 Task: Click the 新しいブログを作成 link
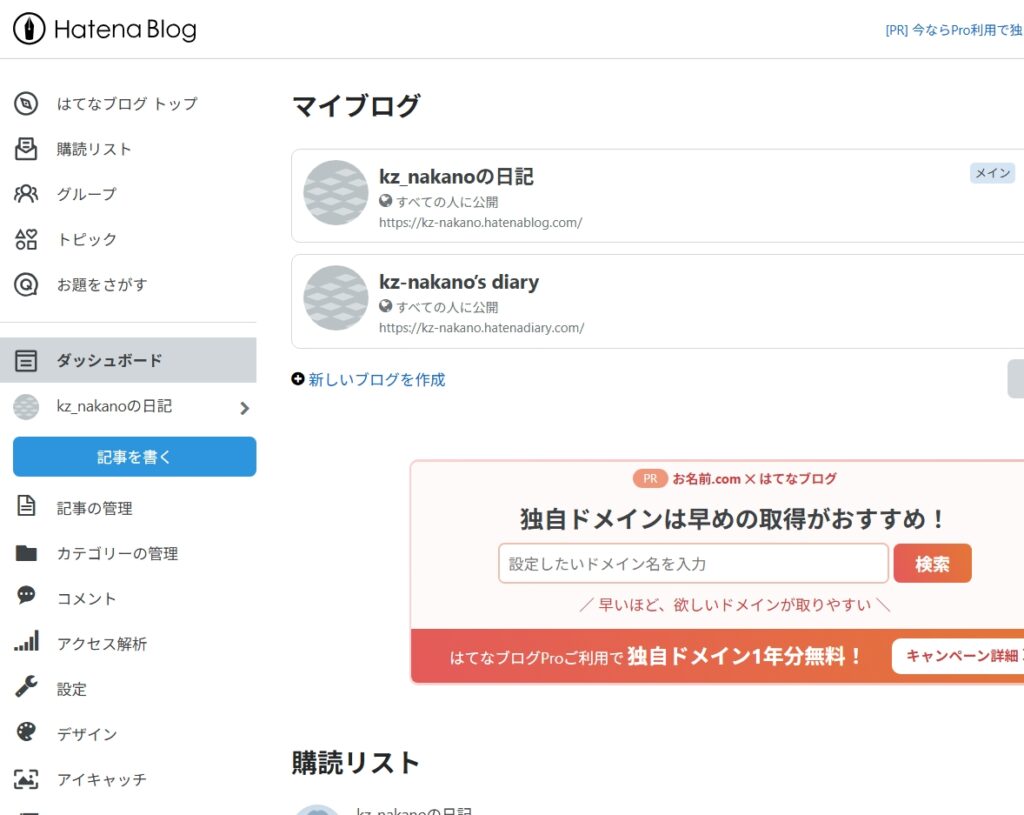tap(376, 380)
